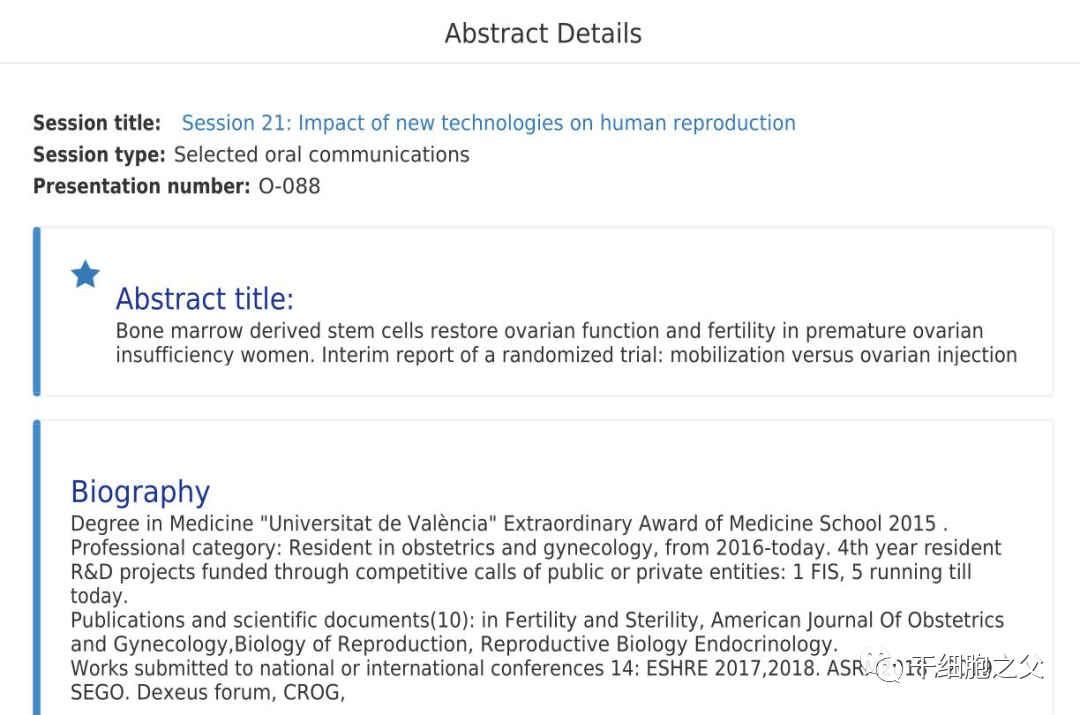Click the Abstract Details page heading
Screen dimensions: 1080x715
tap(543, 33)
